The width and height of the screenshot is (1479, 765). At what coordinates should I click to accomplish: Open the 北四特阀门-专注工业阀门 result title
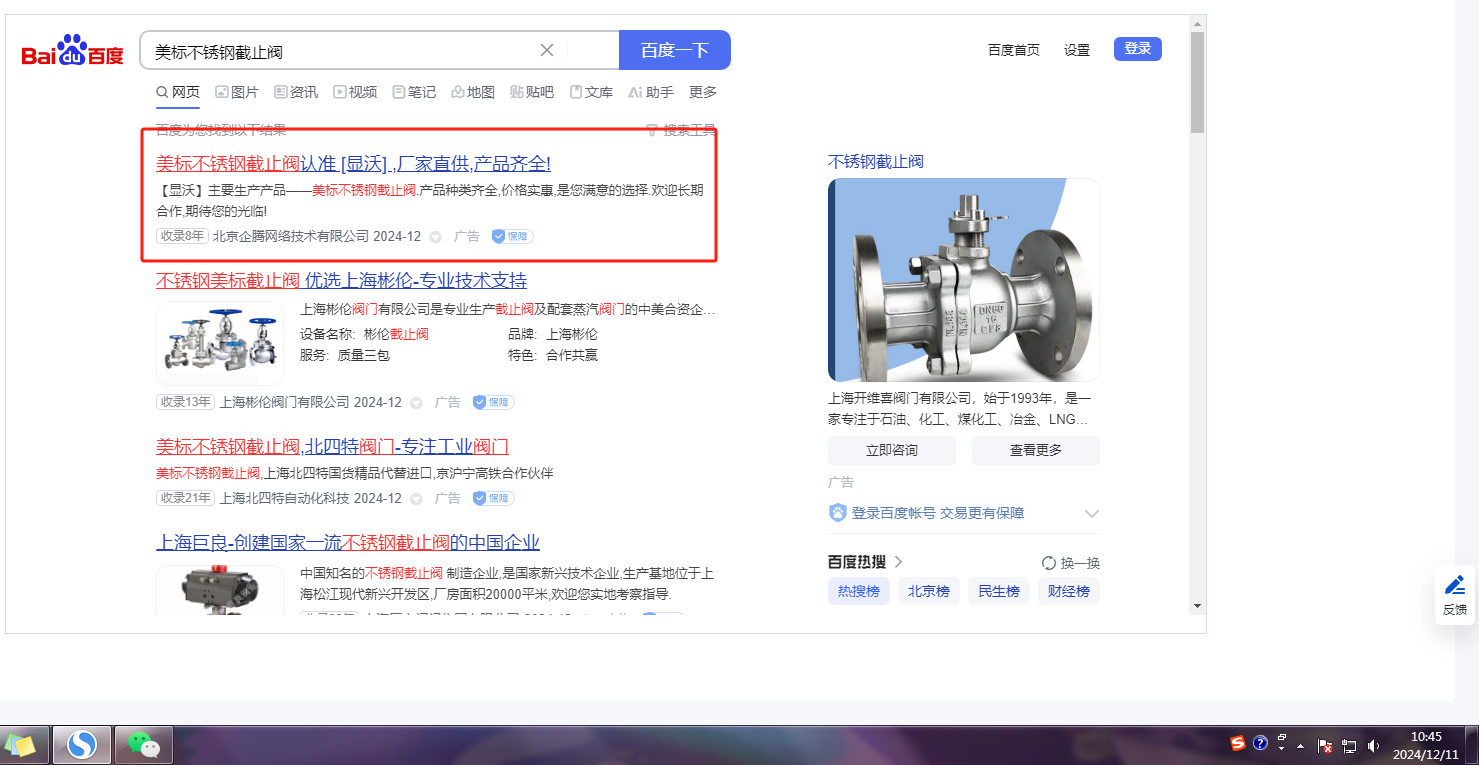(332, 446)
